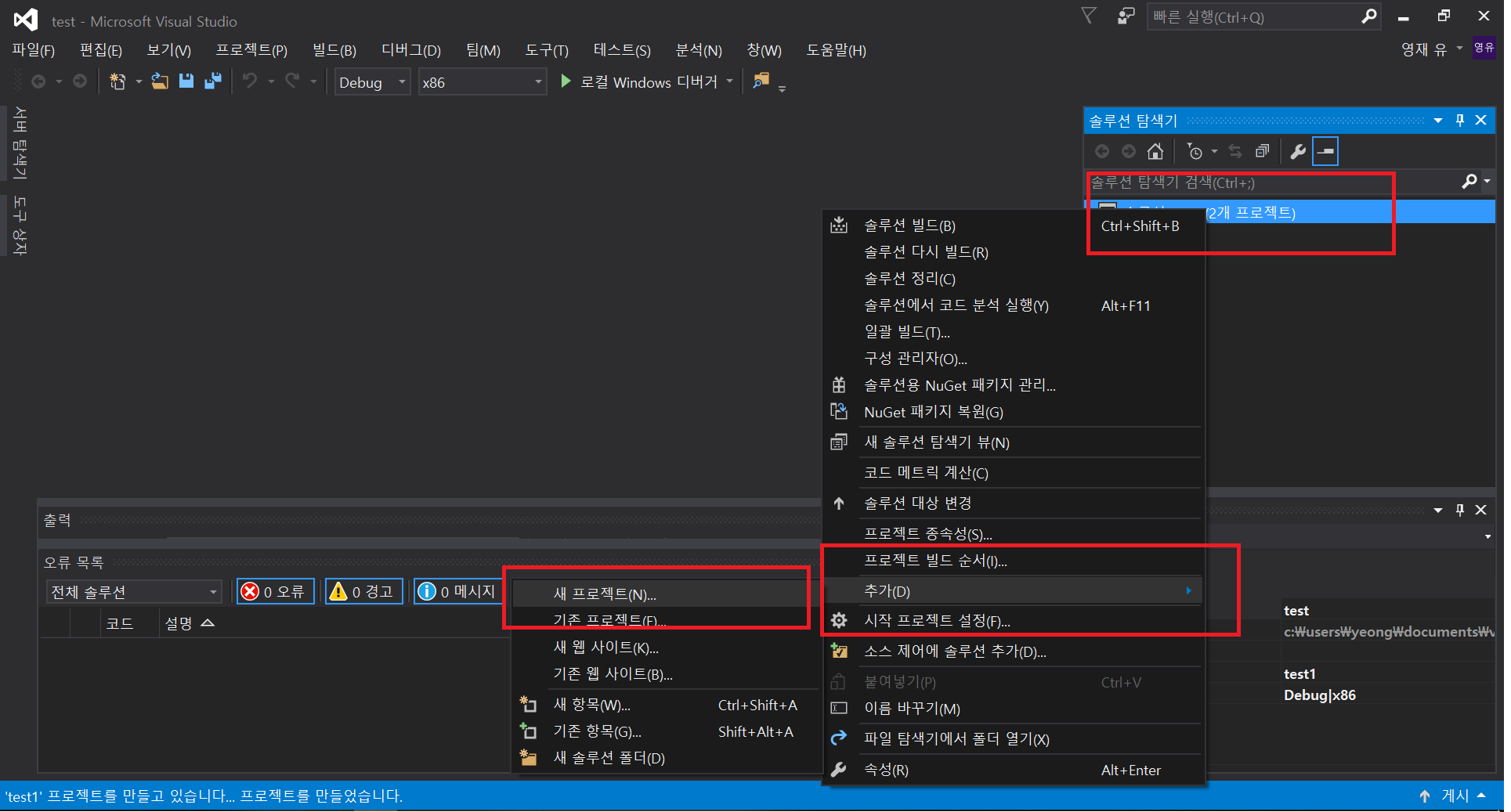Click the Pending Changes Filter clock icon
Screen dimensions: 1511x812
click(1195, 152)
